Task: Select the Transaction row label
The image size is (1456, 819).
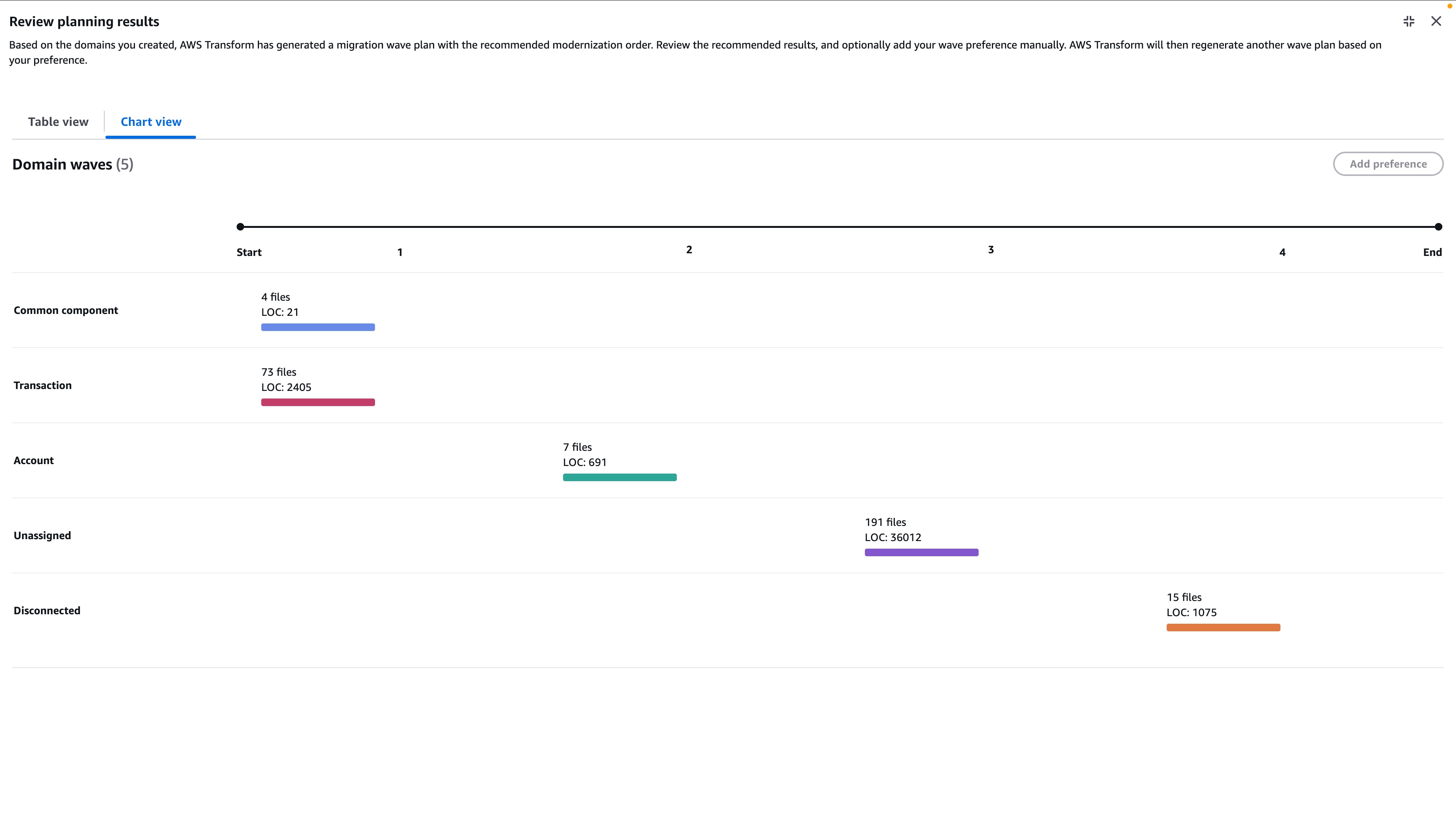Action: point(42,385)
